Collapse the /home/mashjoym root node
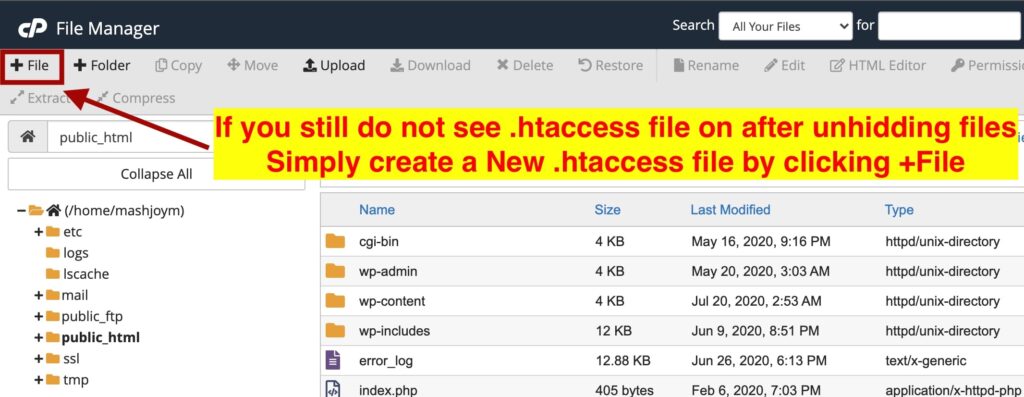1024x397 pixels. (22, 211)
